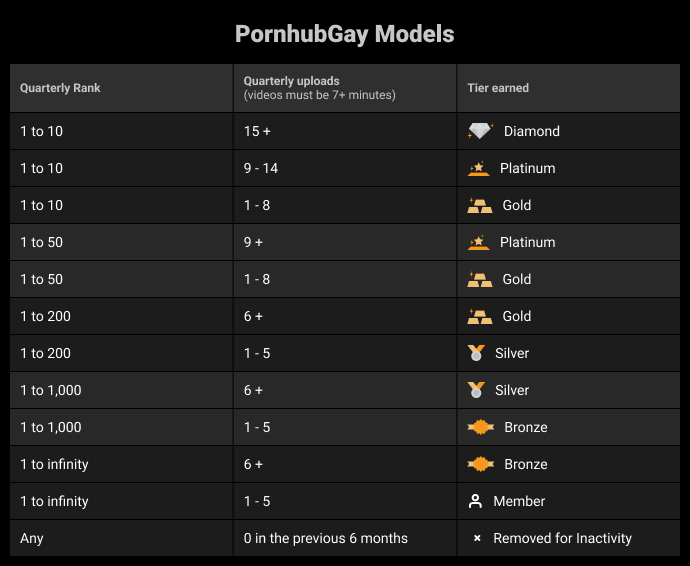Click the '0 in the previous 6 months' cell
This screenshot has height=566, width=690.
[326, 538]
